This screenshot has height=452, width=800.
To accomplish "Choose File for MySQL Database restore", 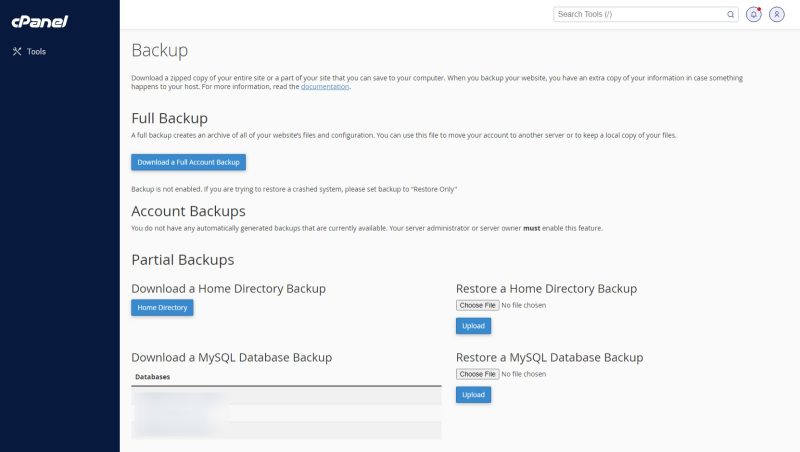I will tap(477, 374).
